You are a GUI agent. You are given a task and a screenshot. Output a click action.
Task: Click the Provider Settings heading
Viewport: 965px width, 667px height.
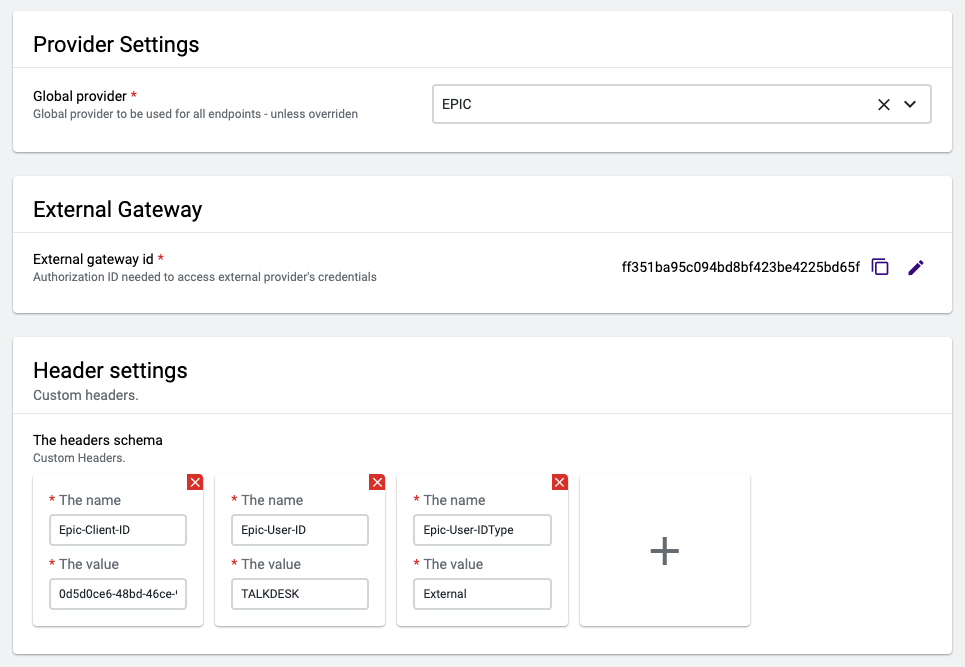tap(116, 44)
